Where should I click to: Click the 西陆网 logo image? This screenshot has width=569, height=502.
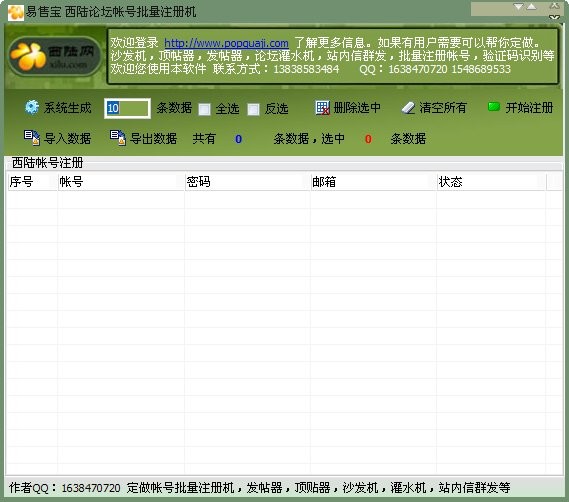click(x=54, y=57)
